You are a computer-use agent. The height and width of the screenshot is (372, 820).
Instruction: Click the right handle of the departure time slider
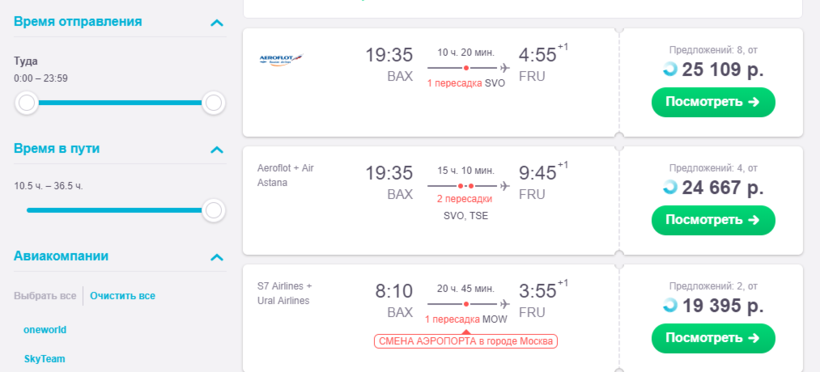pyautogui.click(x=213, y=103)
